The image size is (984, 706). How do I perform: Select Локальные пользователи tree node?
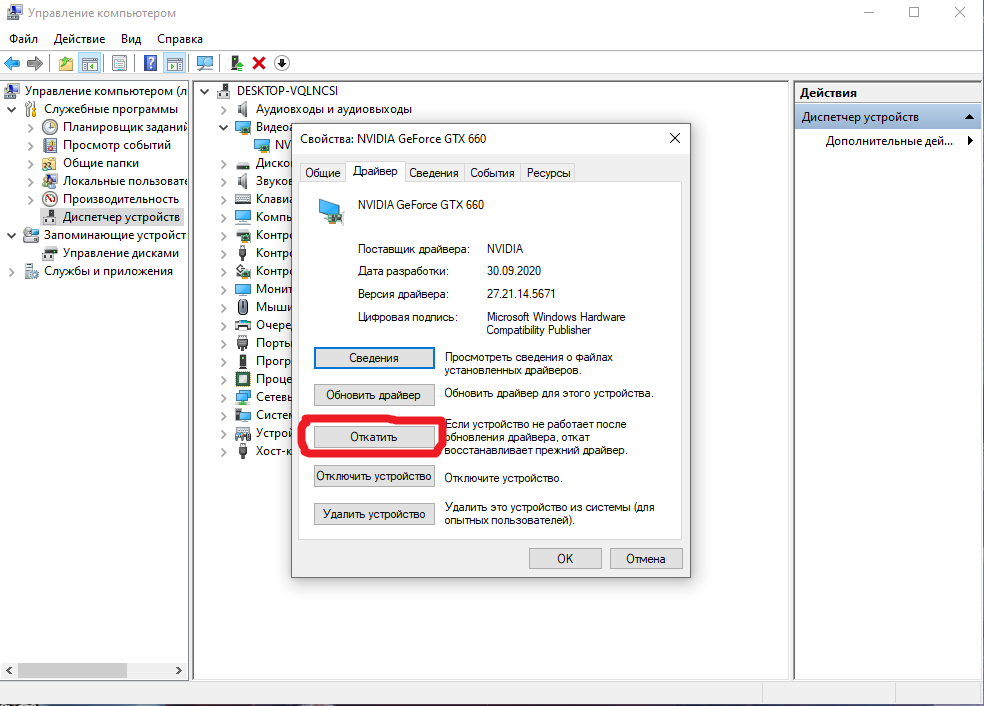pyautogui.click(x=124, y=181)
